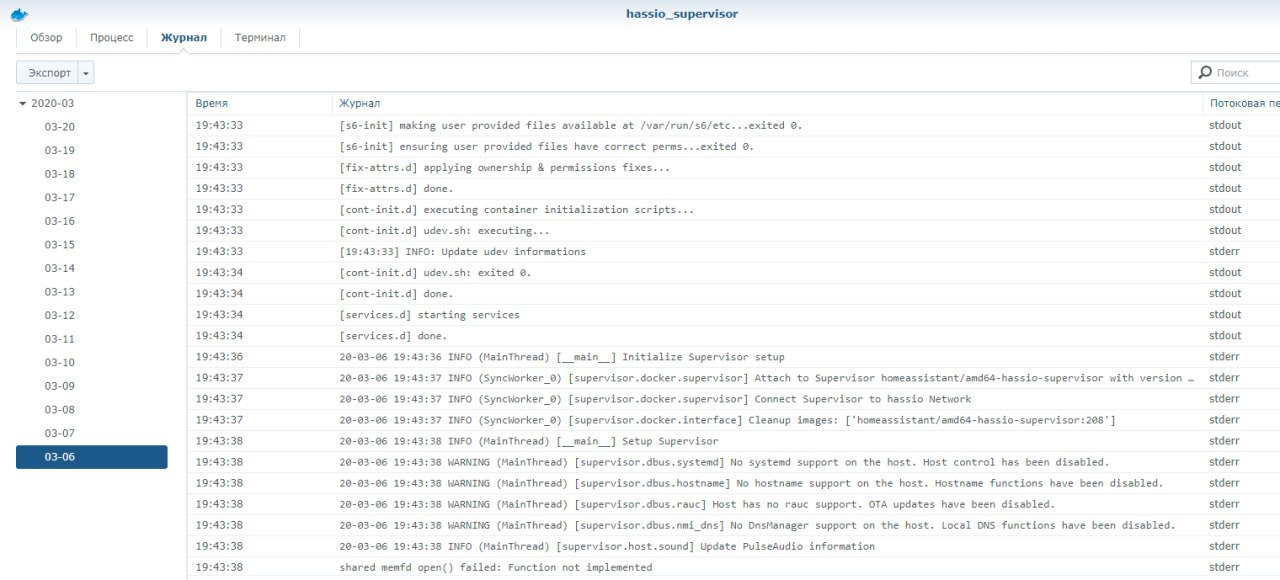Click the 'shared memfd open() failed' row
This screenshot has width=1280, height=580.
click(734, 566)
